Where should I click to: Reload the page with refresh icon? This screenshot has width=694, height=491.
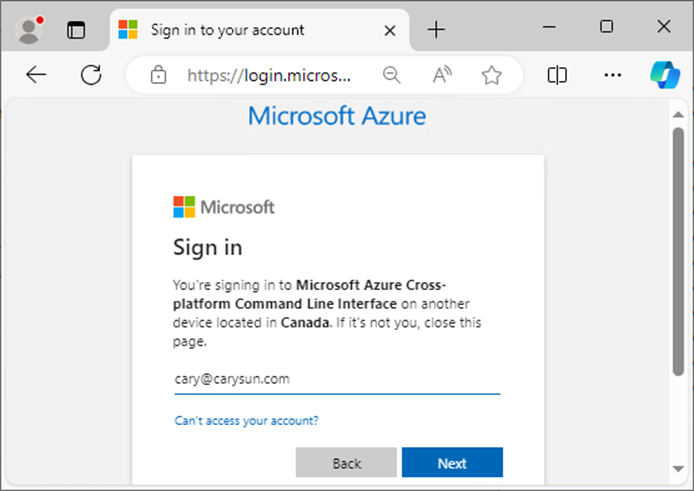point(91,74)
